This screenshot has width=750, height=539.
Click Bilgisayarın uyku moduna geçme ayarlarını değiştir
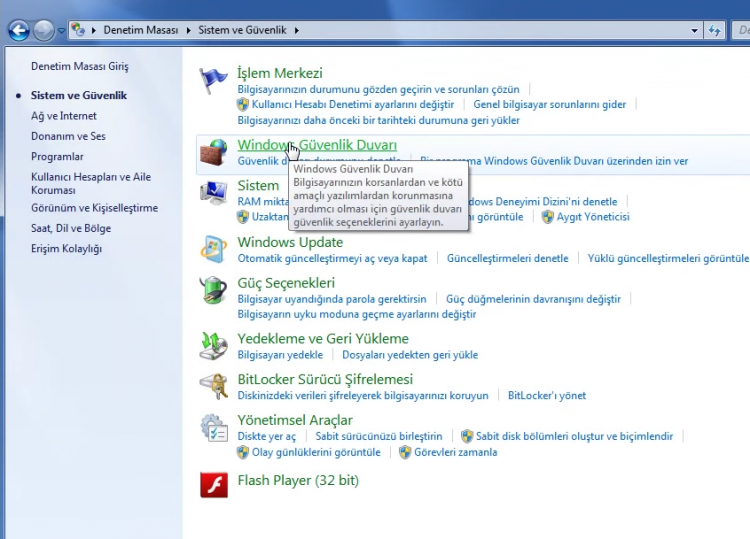coord(357,314)
